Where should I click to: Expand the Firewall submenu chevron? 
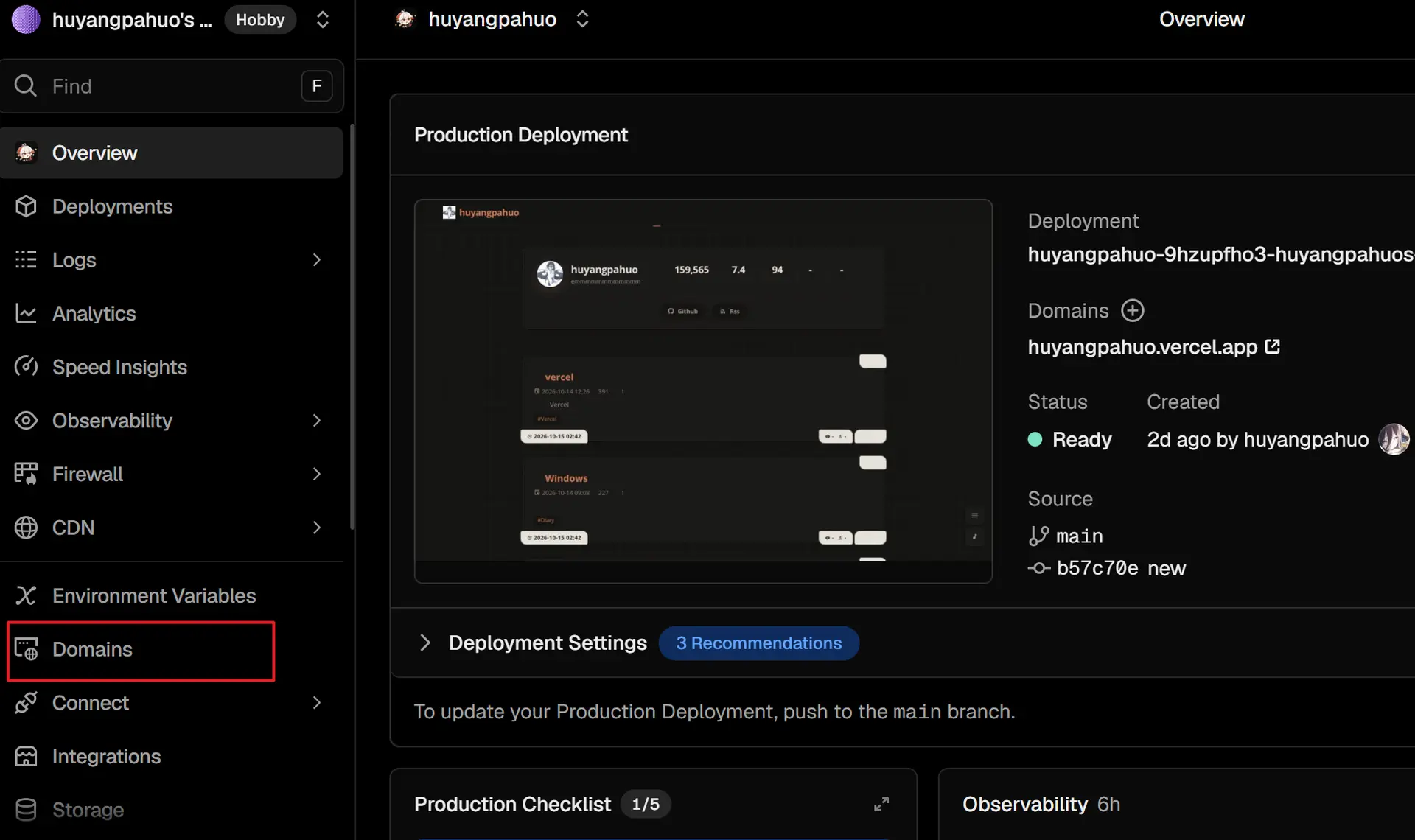pyautogui.click(x=317, y=474)
